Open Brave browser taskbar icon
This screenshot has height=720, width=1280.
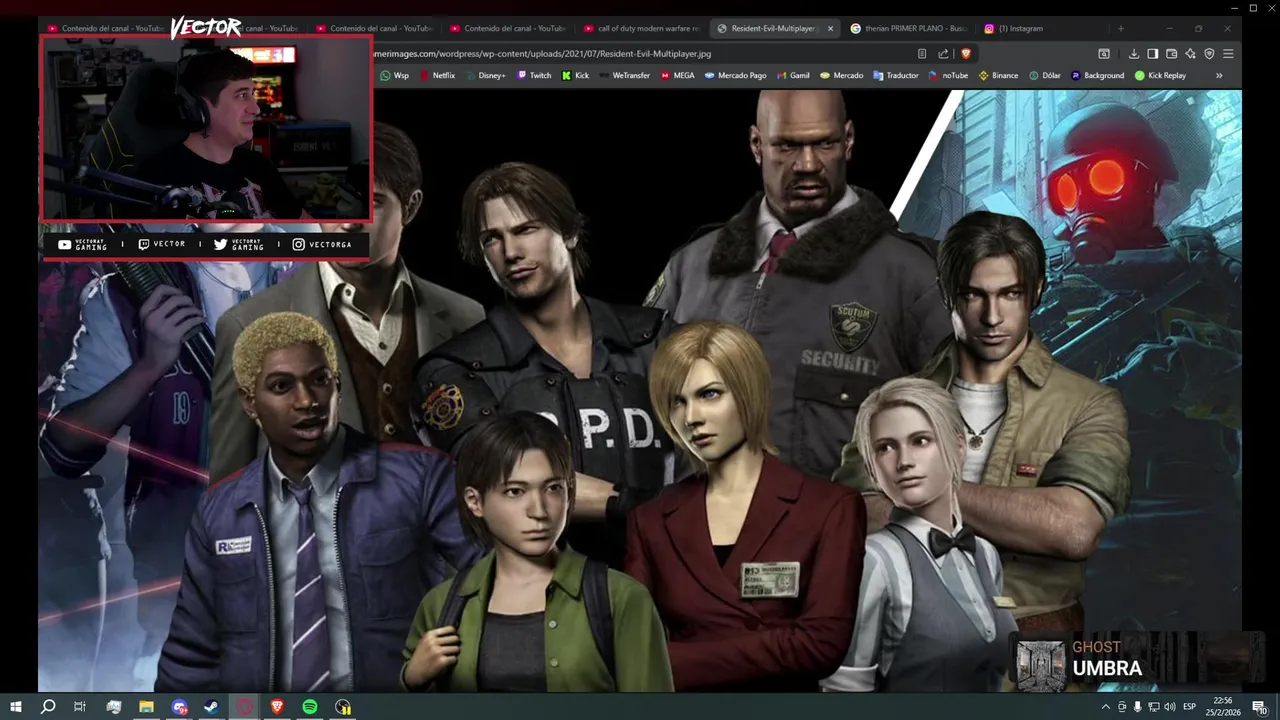277,707
